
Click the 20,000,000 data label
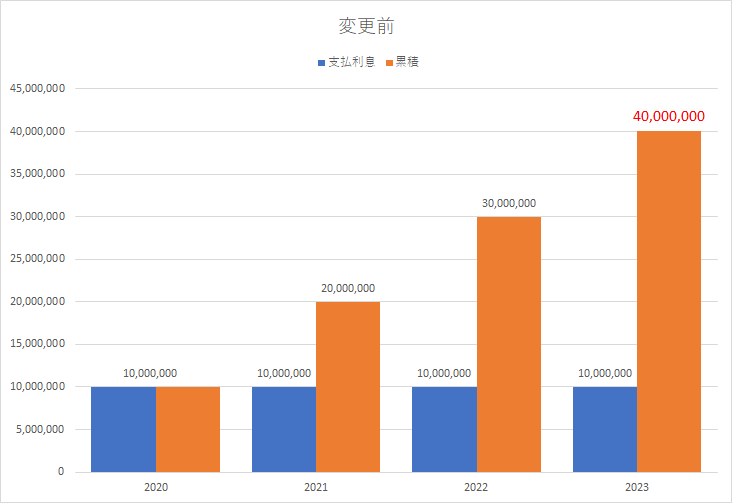coord(348,288)
